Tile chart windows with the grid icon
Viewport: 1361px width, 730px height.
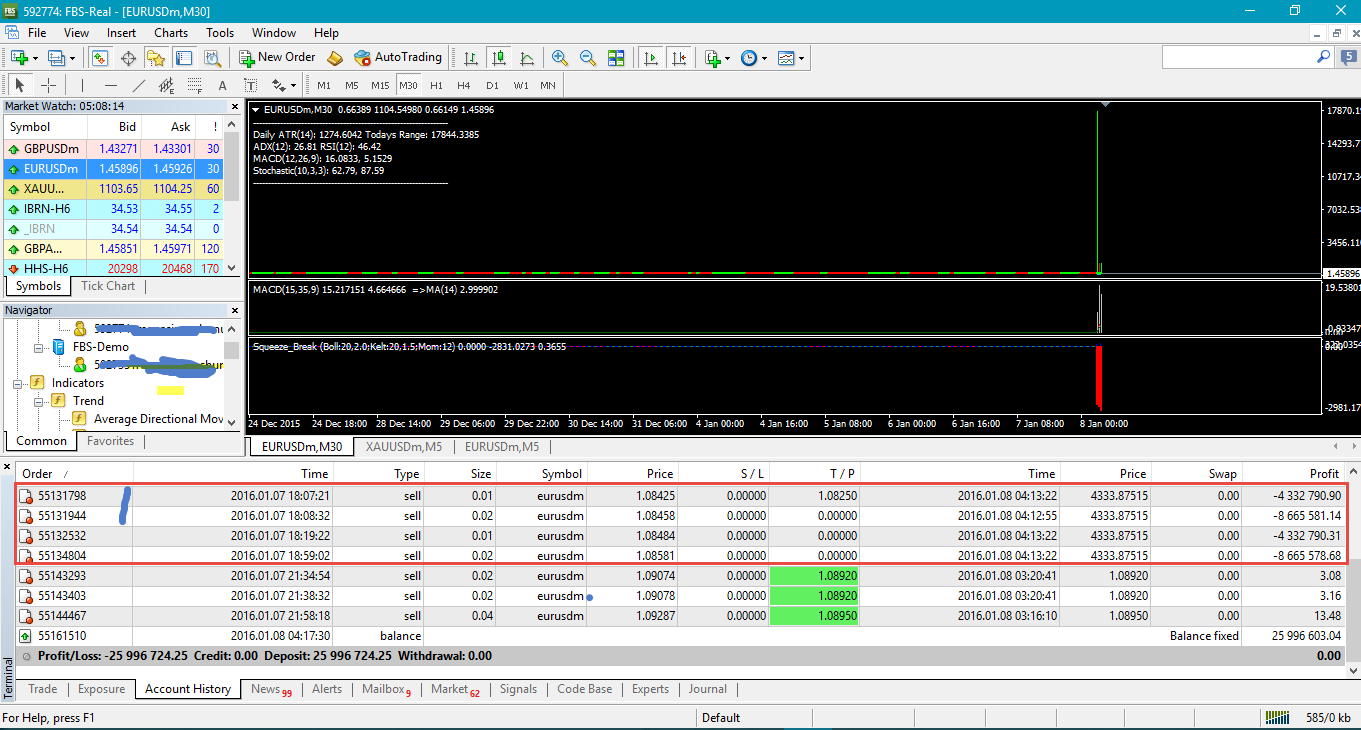point(616,58)
